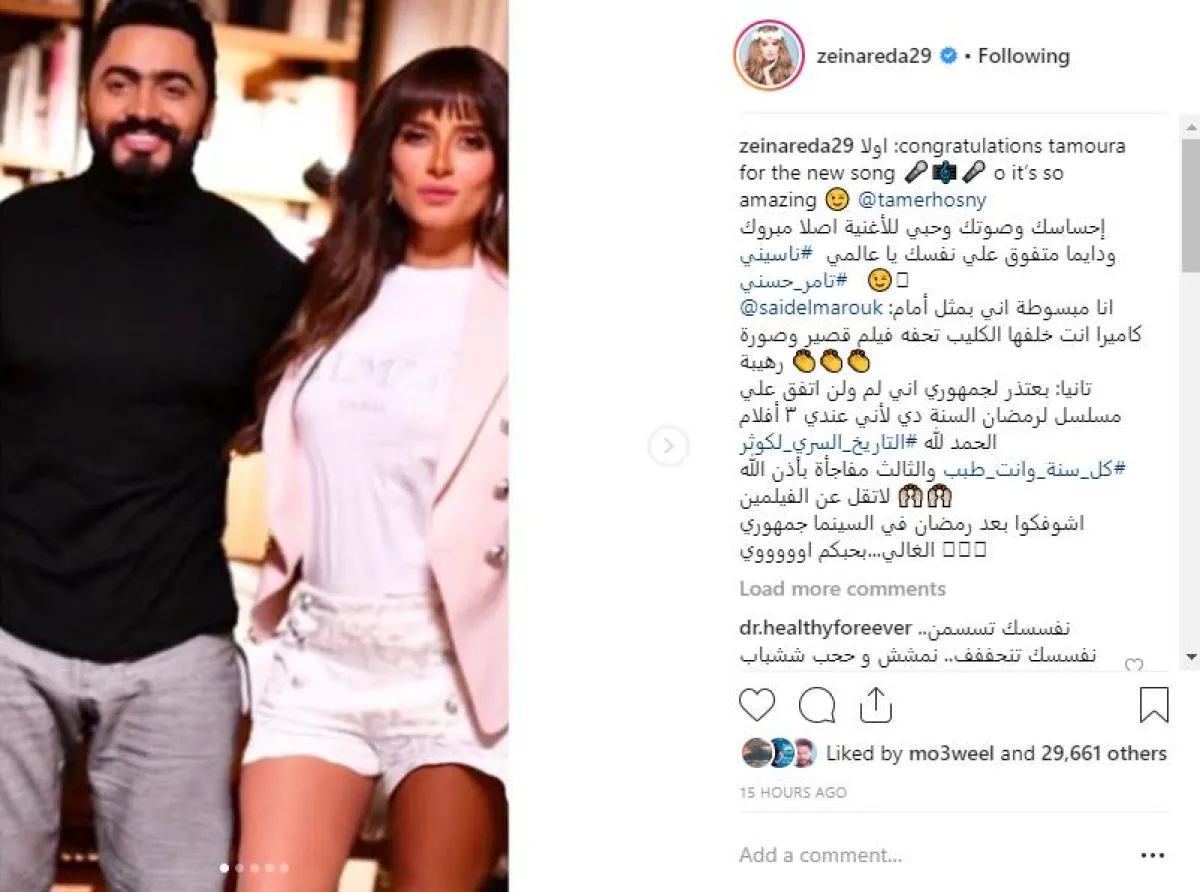
Task: Save the post with the bookmark icon
Action: pyautogui.click(x=1154, y=705)
